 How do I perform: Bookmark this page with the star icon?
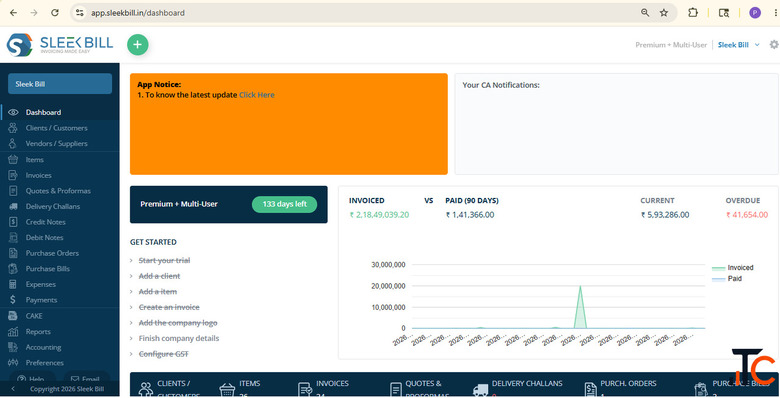pyautogui.click(x=664, y=13)
